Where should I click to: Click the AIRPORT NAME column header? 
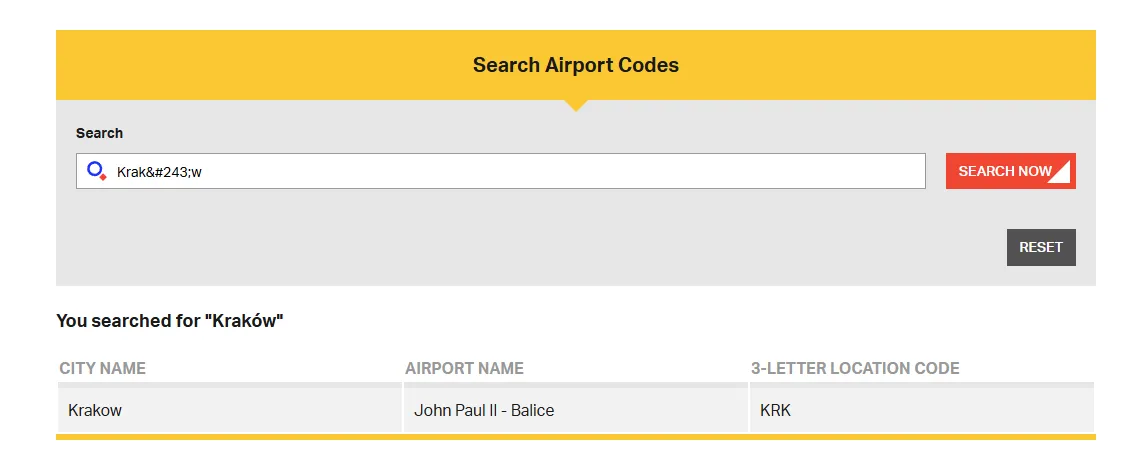tap(464, 368)
